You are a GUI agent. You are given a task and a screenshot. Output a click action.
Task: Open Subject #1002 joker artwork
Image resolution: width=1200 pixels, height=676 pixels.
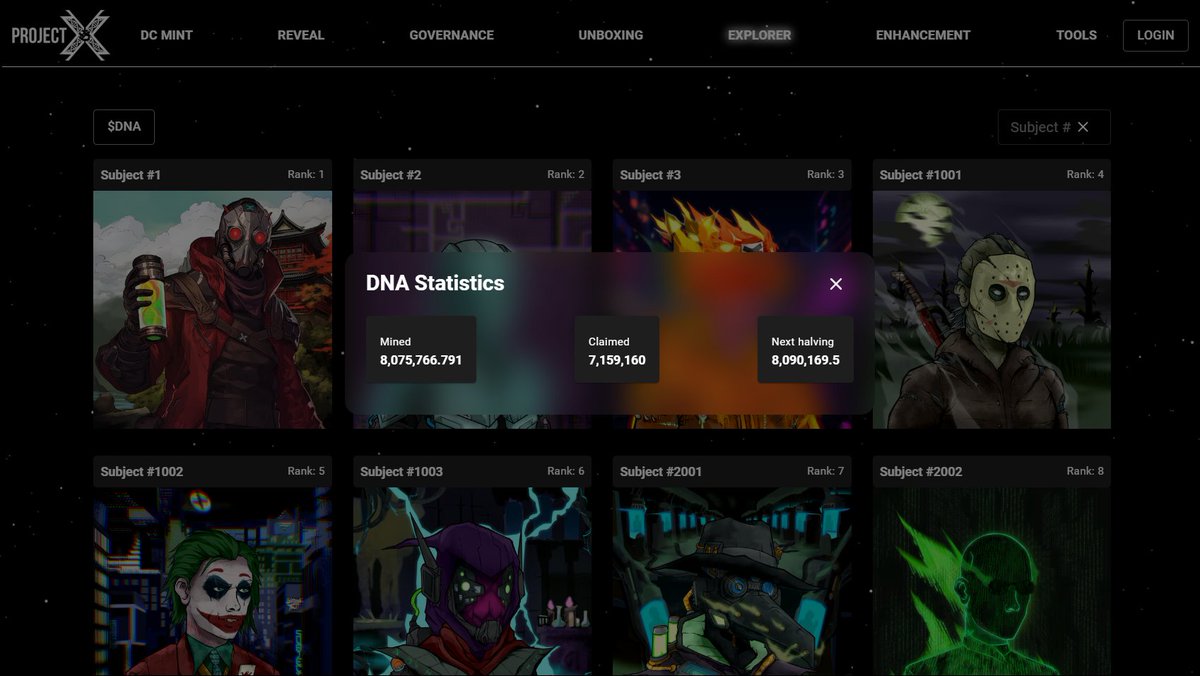point(212,581)
